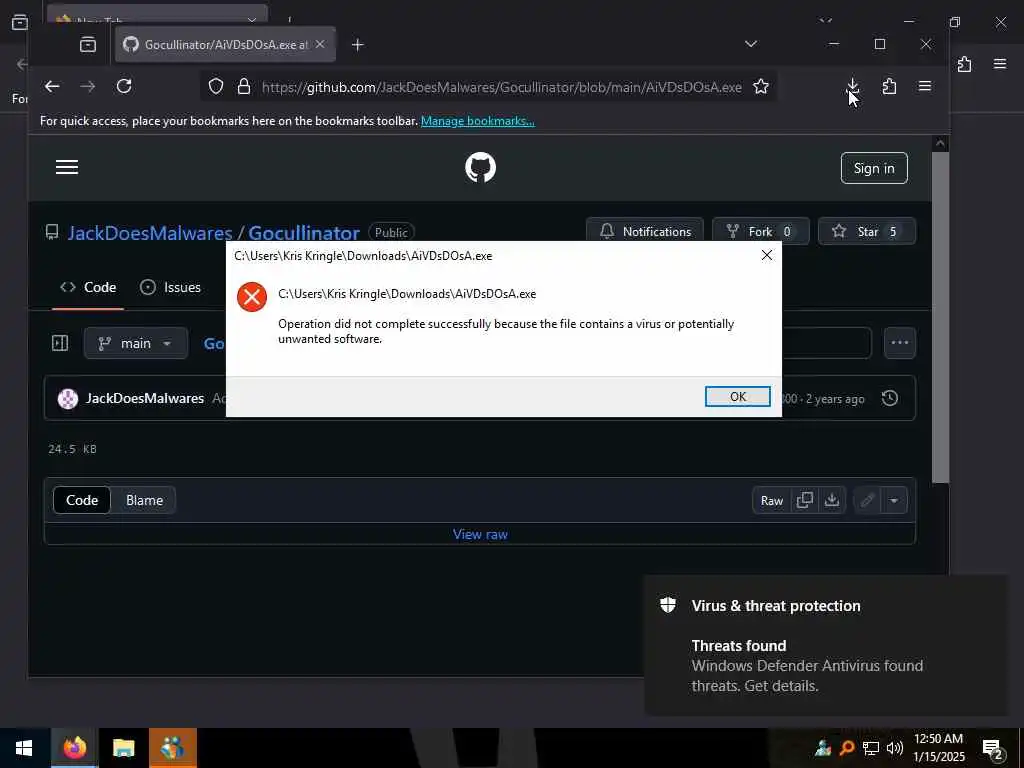Click the Notifications bell button
1024x768 pixels.
[x=645, y=231]
